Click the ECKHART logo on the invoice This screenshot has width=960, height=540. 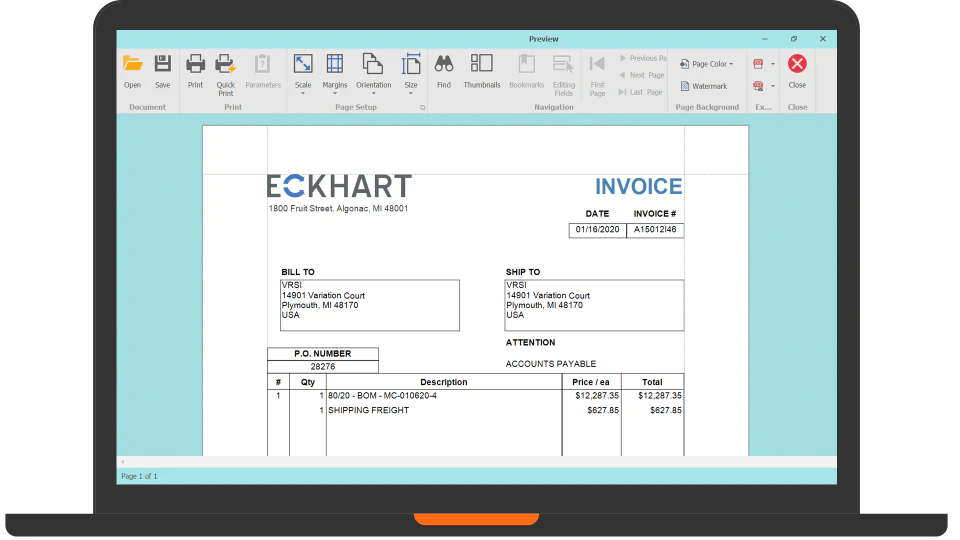click(x=339, y=186)
